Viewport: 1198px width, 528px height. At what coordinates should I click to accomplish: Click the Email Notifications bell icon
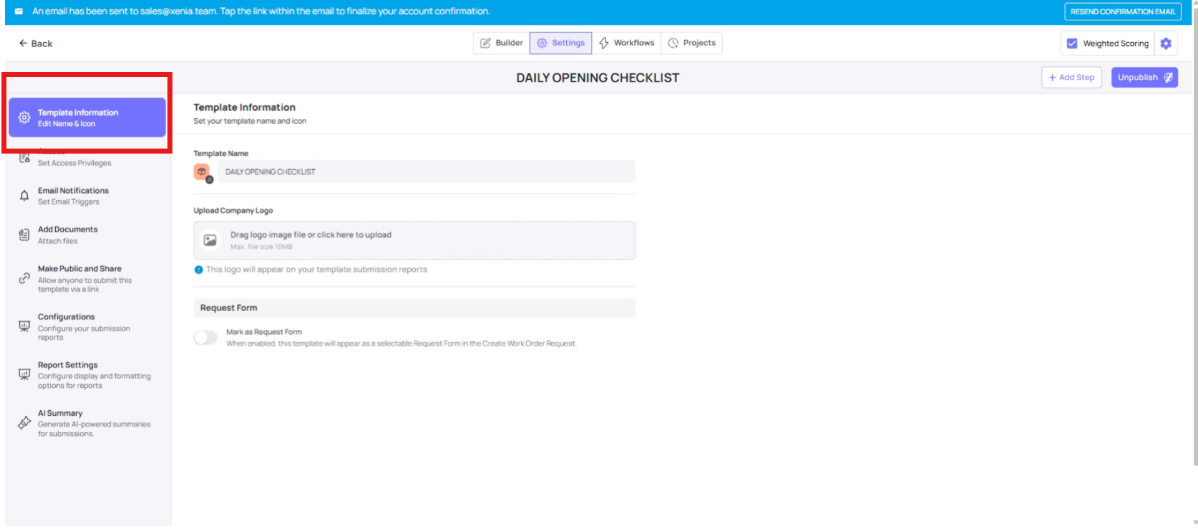(x=25, y=196)
